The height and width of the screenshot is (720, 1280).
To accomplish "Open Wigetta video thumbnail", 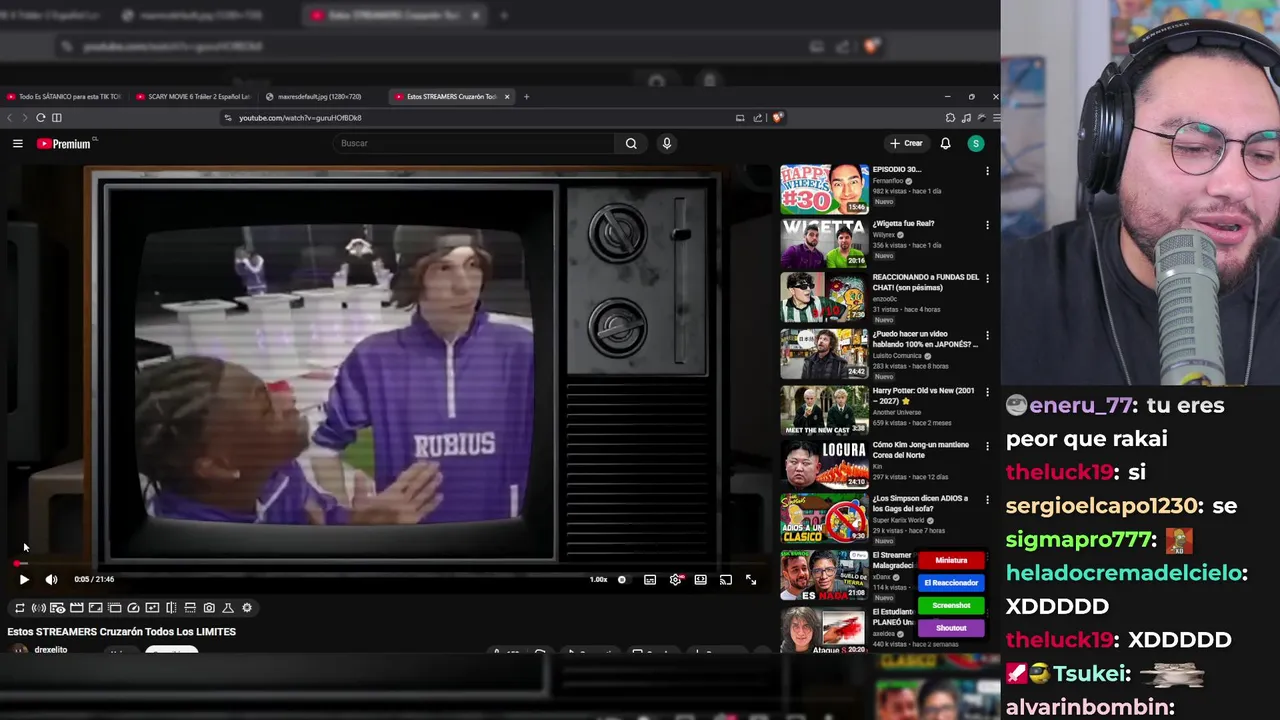I will click(824, 243).
